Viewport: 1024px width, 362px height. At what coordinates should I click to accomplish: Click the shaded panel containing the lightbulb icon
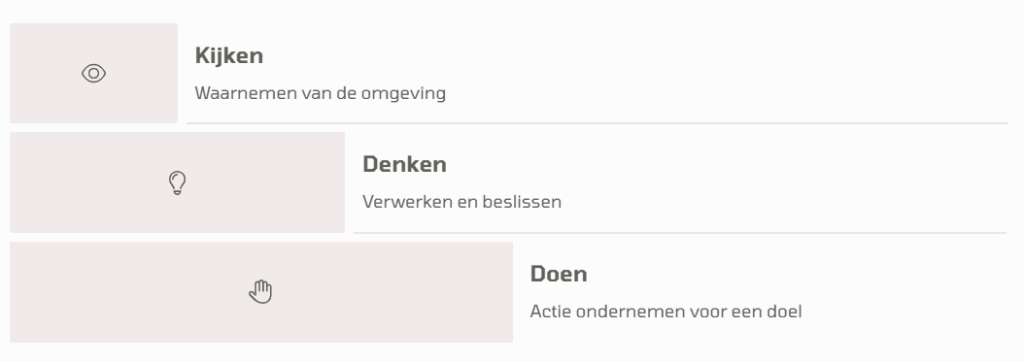[177, 182]
